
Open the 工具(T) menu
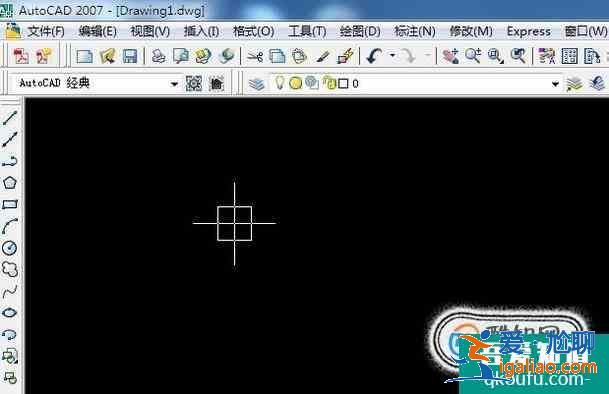click(x=307, y=31)
